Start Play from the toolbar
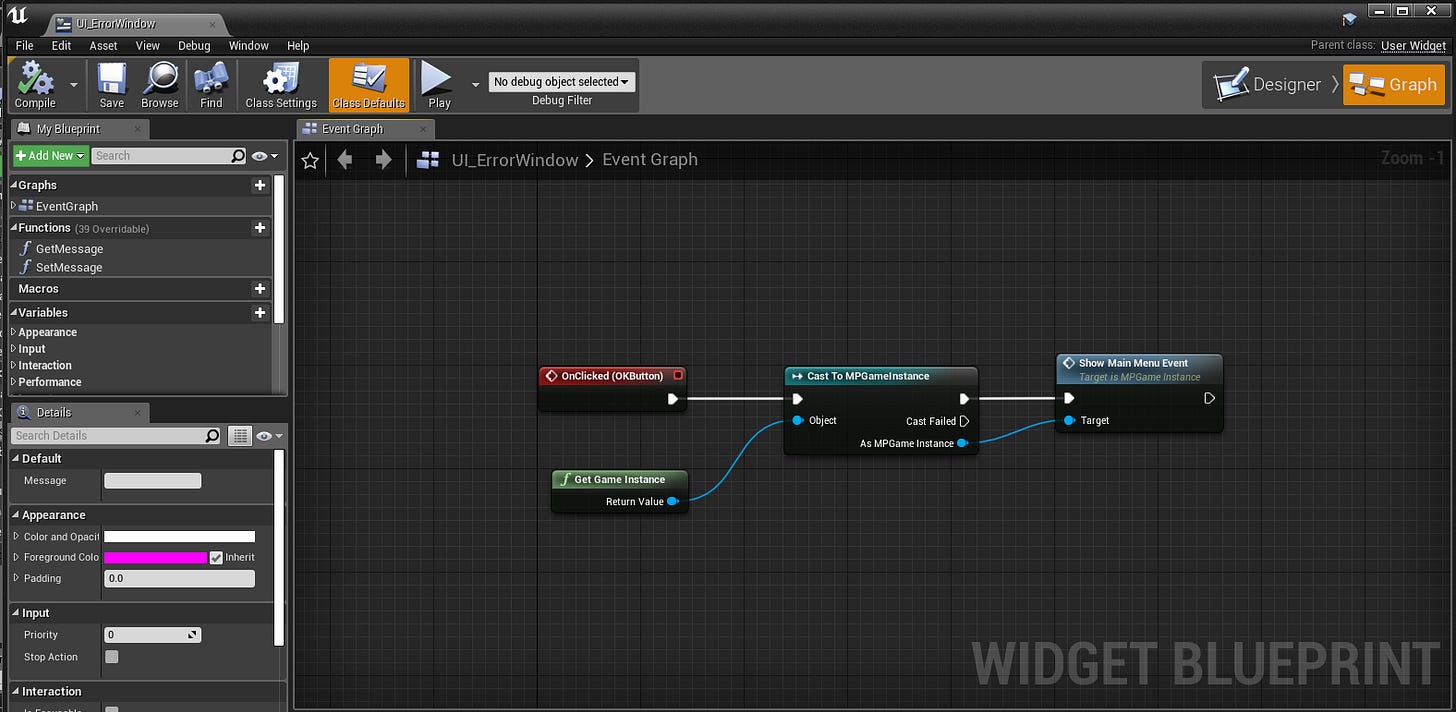 point(439,85)
